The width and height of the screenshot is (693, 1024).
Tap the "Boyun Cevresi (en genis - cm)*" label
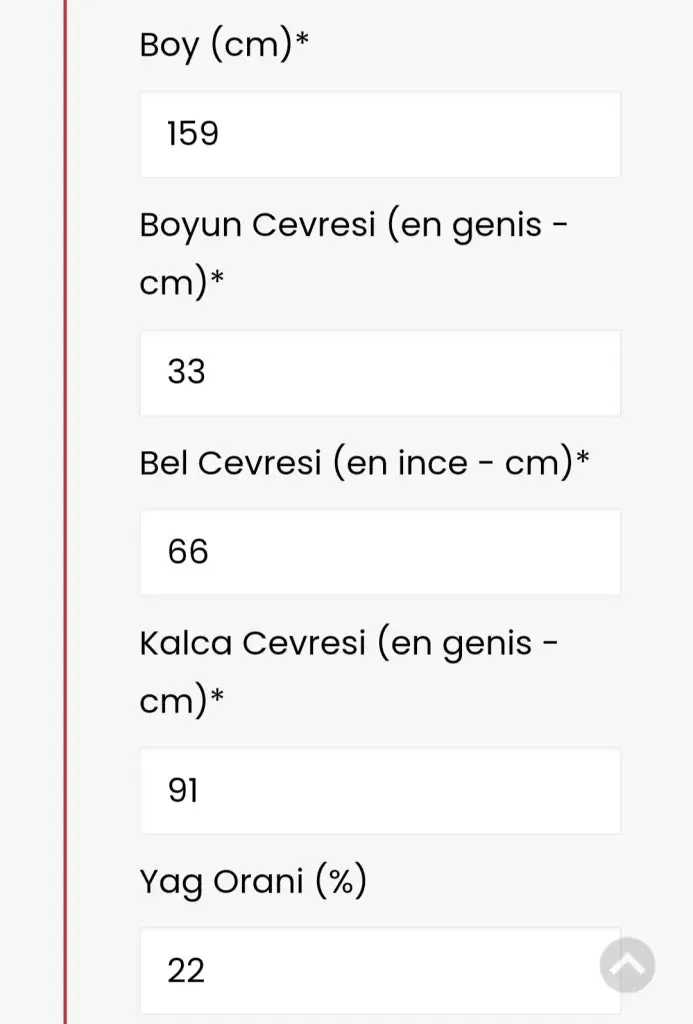point(354,253)
